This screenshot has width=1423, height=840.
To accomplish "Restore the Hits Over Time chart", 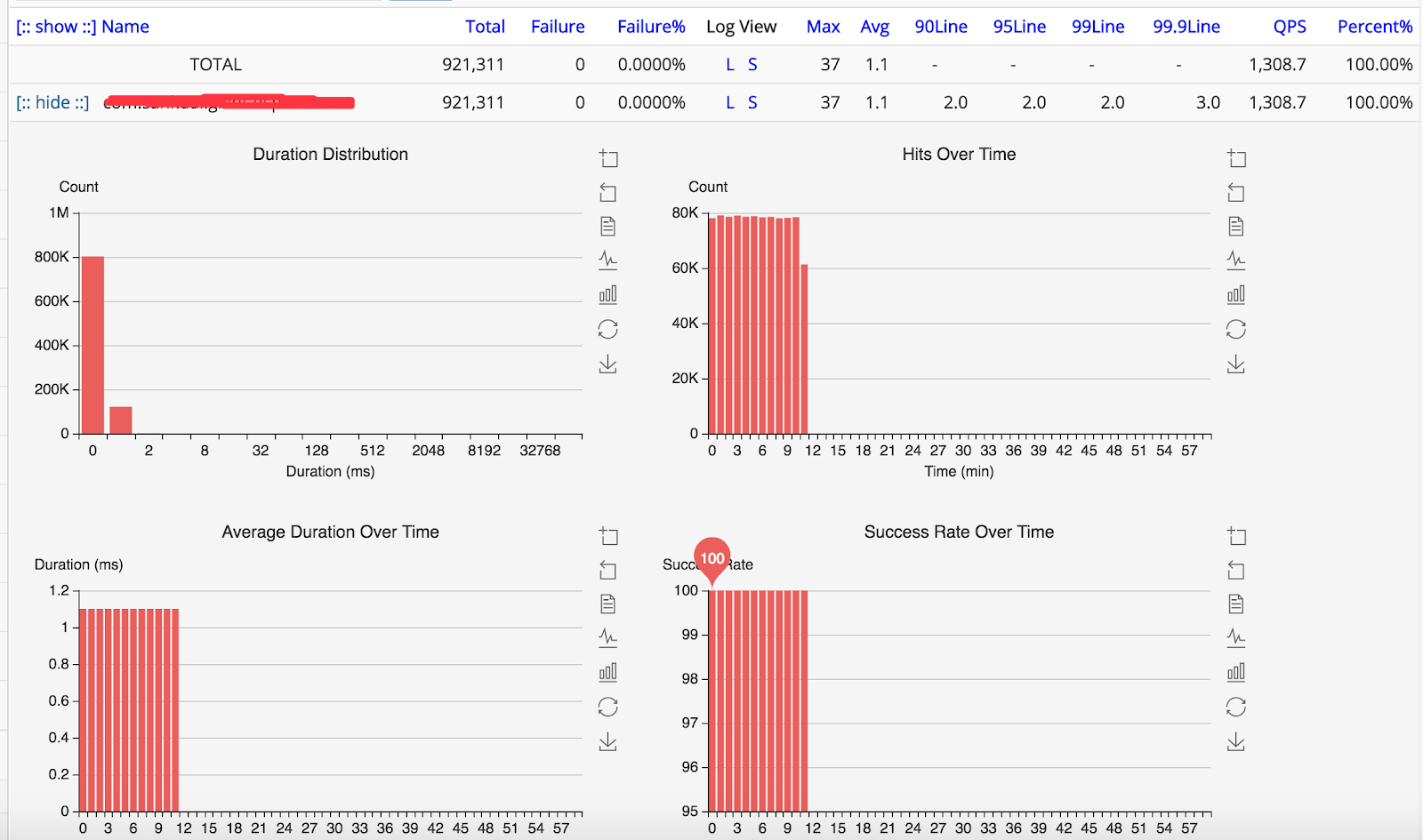I will click(1236, 329).
